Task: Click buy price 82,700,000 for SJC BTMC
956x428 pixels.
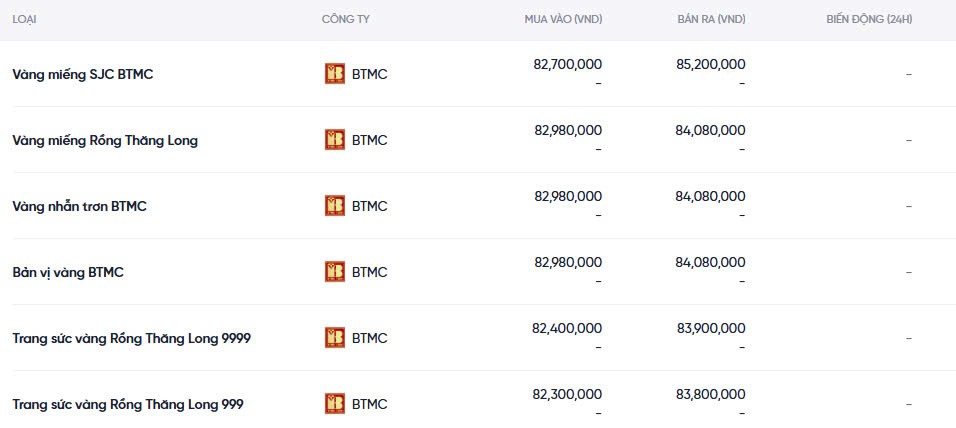Action: click(x=568, y=64)
